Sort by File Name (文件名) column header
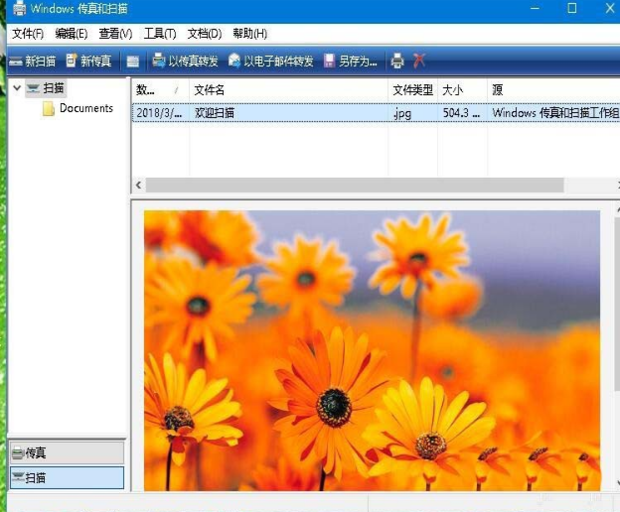 point(289,90)
